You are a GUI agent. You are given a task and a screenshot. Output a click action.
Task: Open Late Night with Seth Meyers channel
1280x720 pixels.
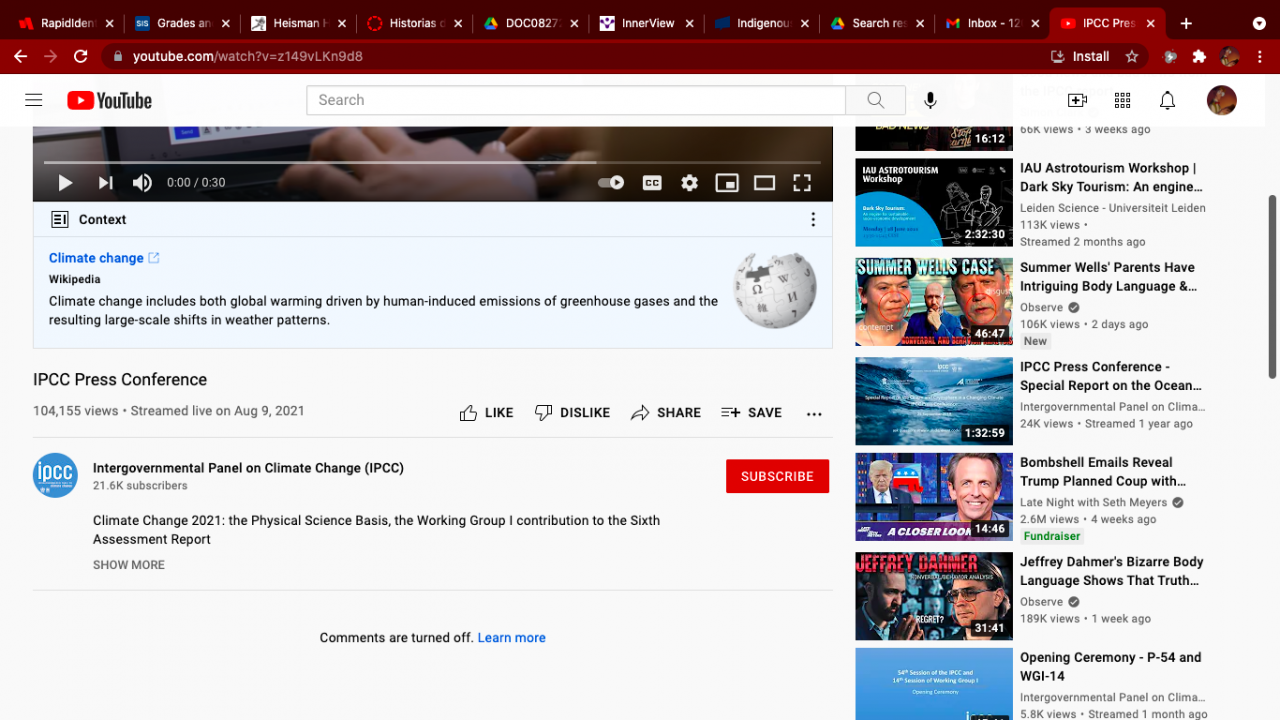[x=1093, y=502]
